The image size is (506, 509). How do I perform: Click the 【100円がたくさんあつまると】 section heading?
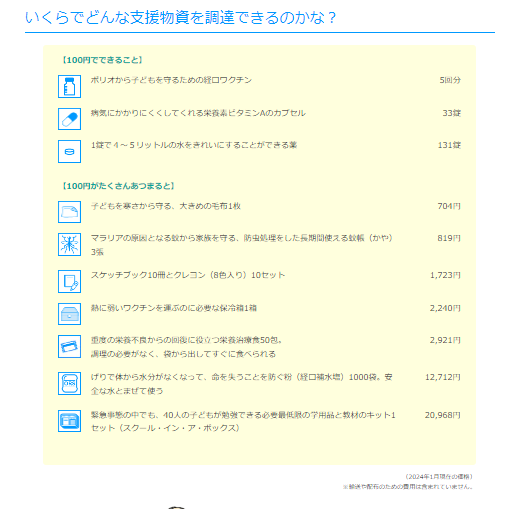(118, 186)
